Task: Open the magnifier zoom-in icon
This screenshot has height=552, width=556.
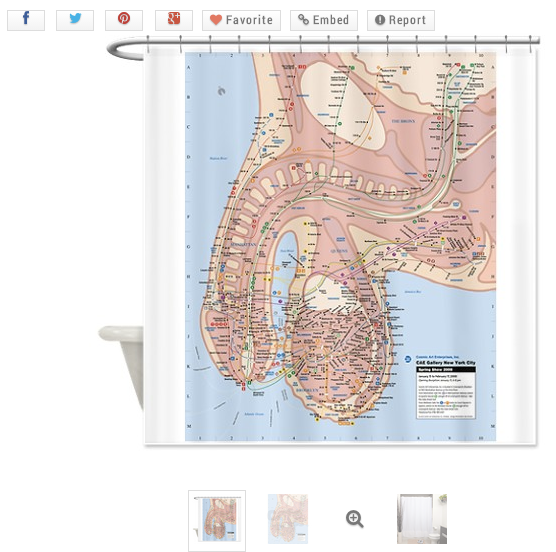Action: [x=355, y=519]
